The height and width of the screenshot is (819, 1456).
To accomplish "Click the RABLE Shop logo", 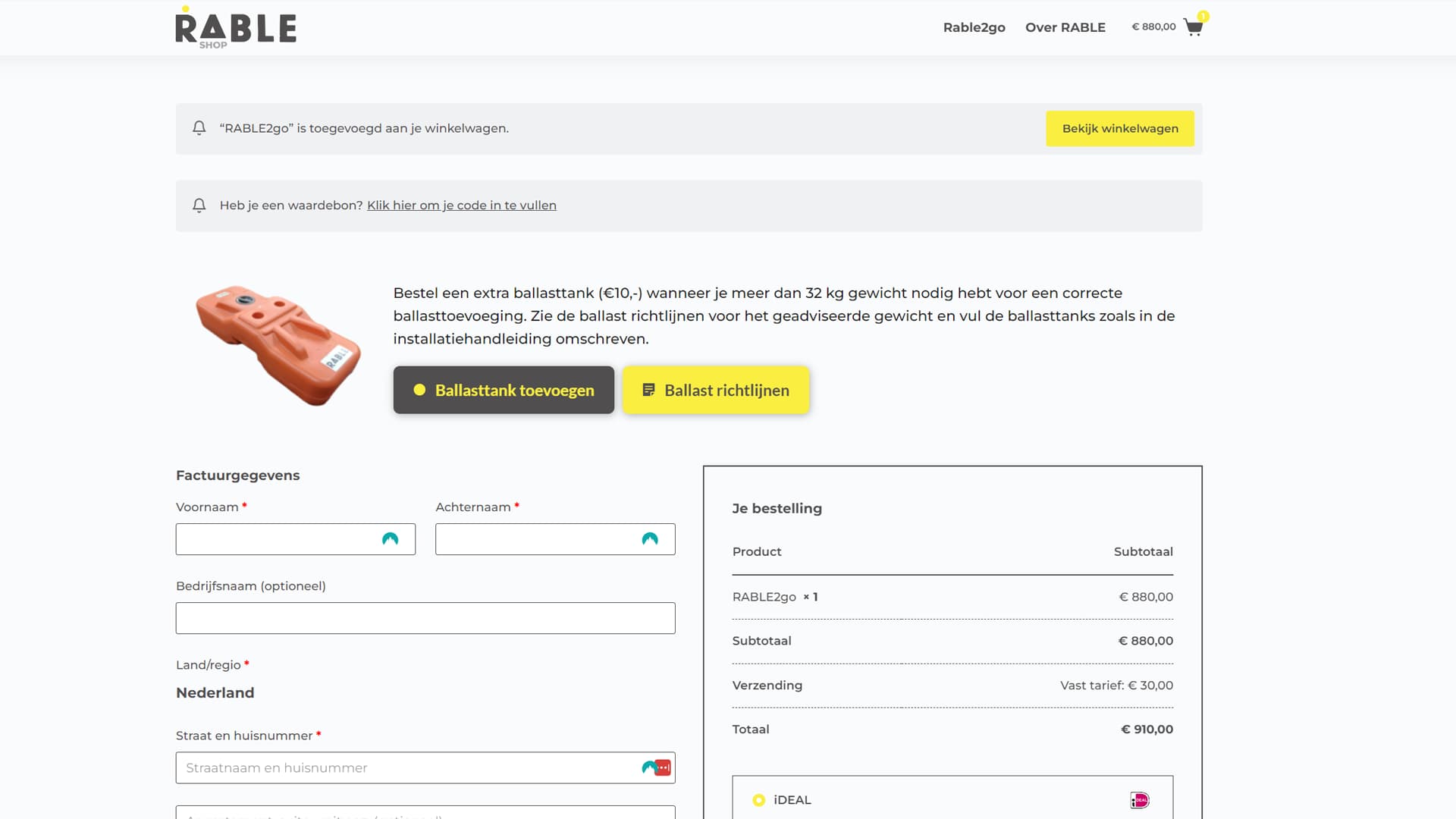I will pyautogui.click(x=236, y=28).
